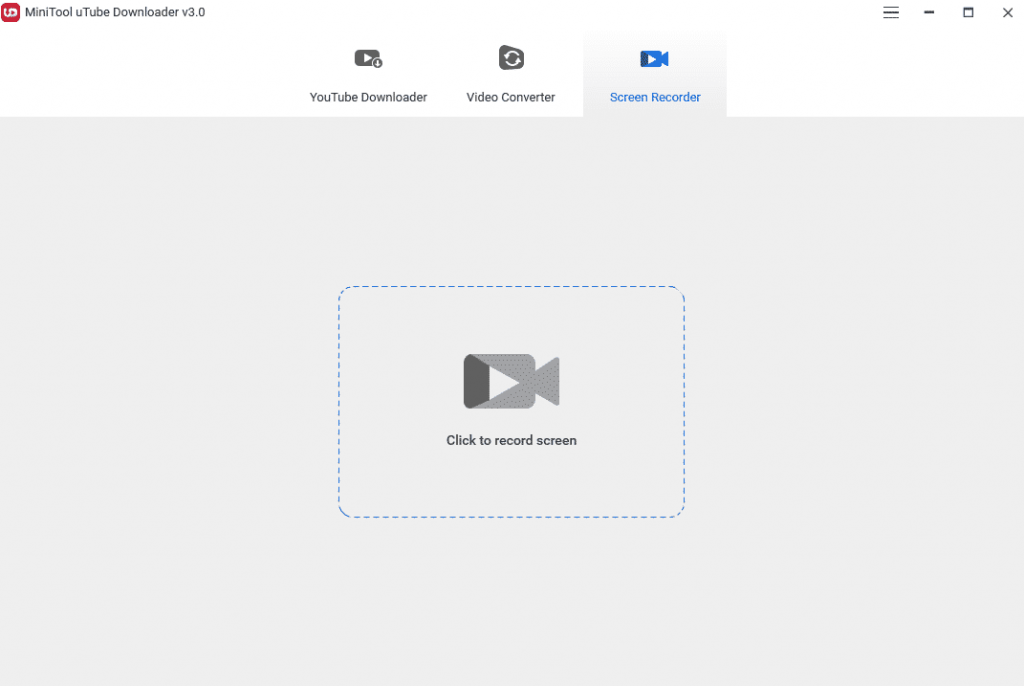Click the gray video camera icon to record
1024x686 pixels.
[511, 381]
